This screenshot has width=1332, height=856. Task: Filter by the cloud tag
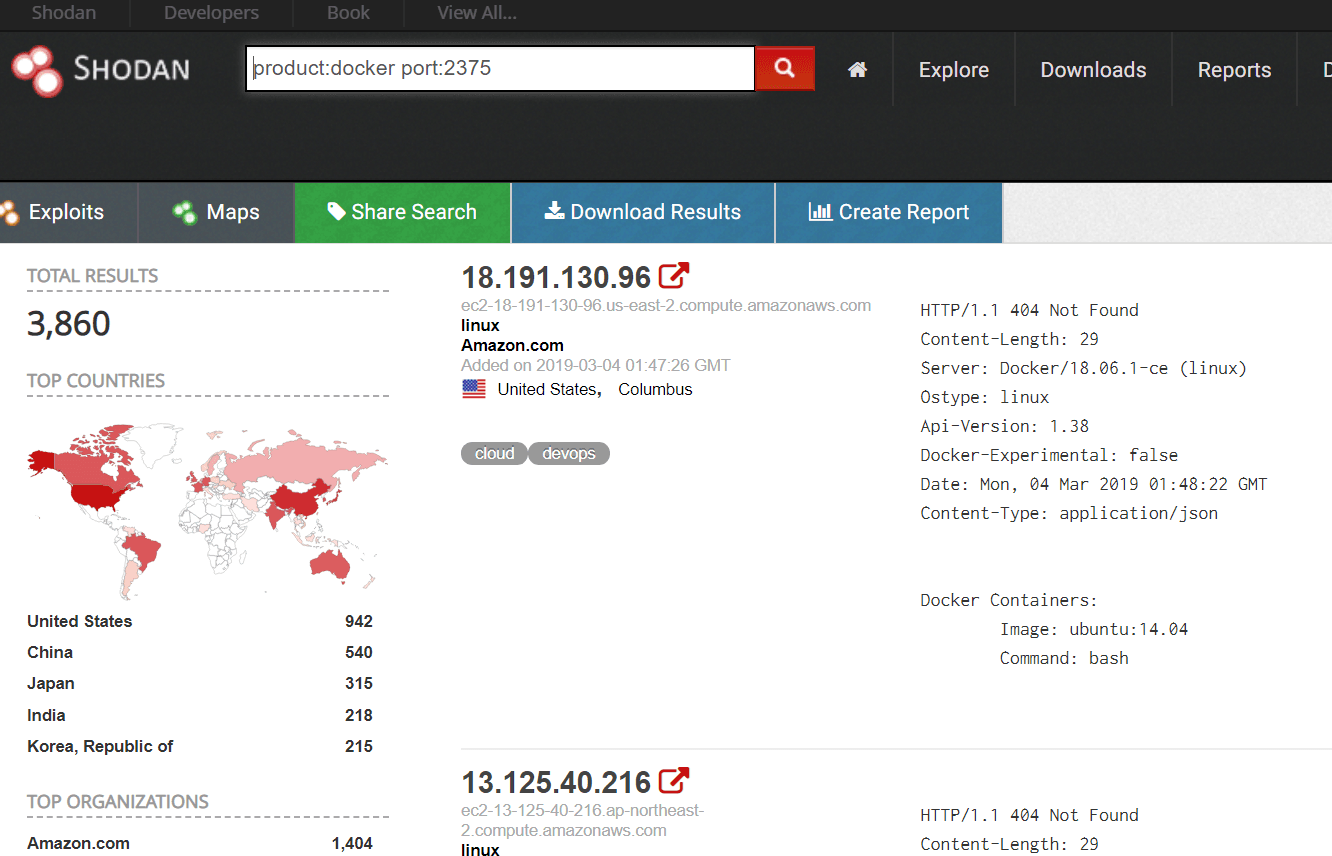(x=494, y=454)
